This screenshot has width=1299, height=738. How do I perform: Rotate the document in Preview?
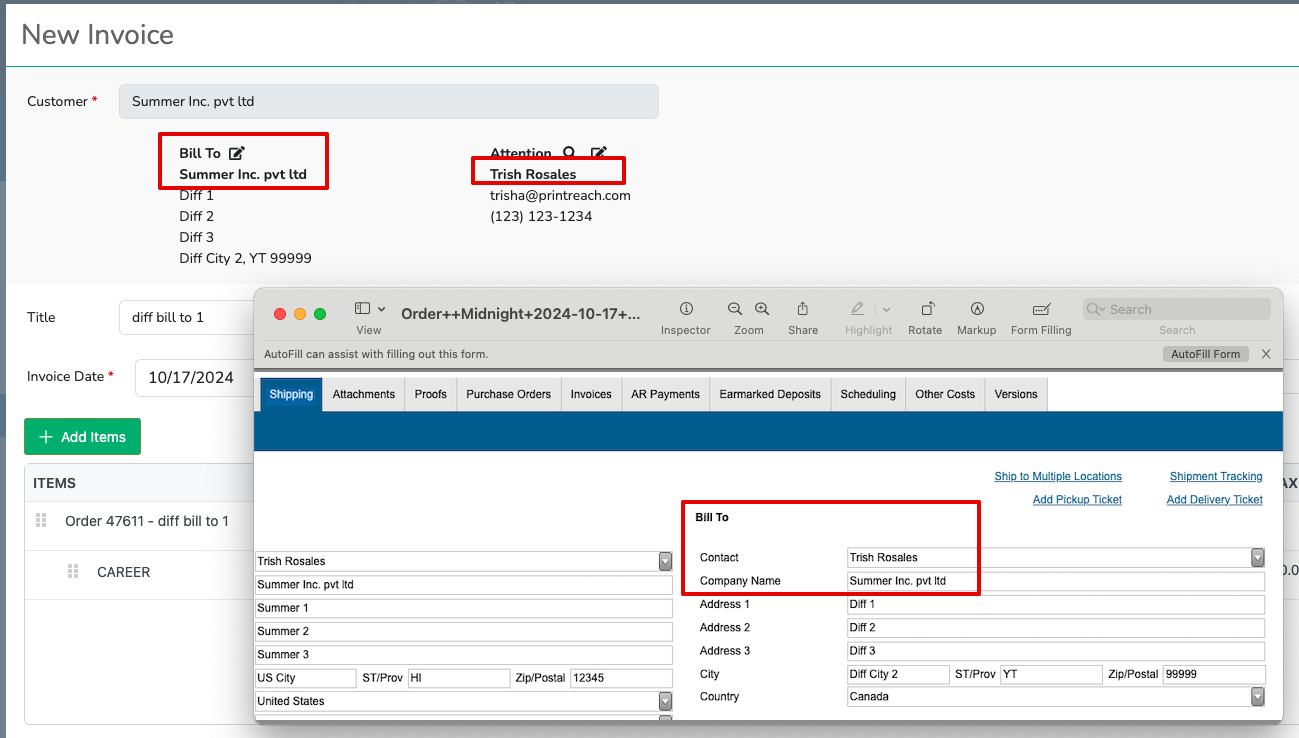coord(926,309)
